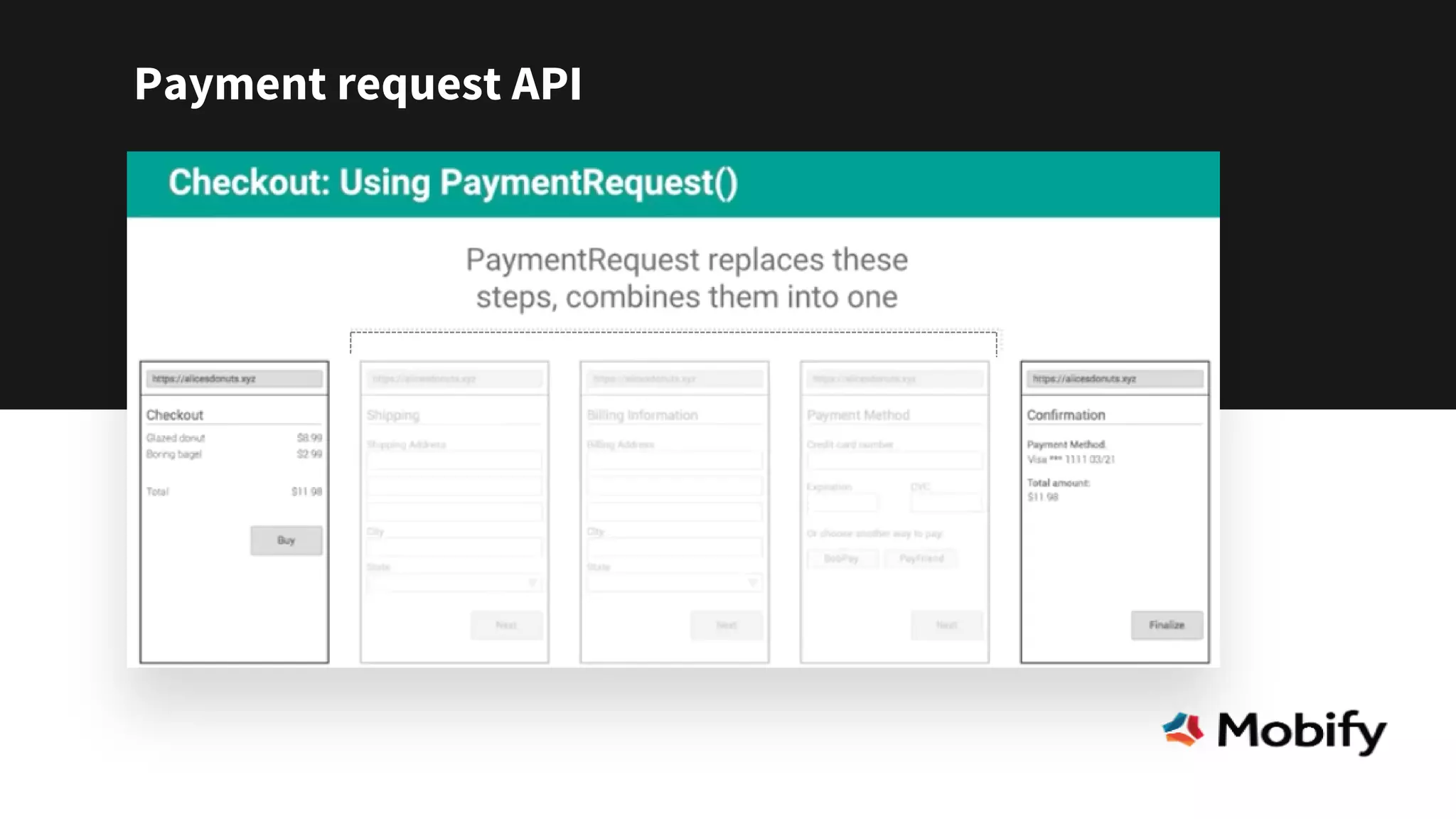Click the first Billing Address field
The height and width of the screenshot is (819, 1456).
click(x=675, y=461)
